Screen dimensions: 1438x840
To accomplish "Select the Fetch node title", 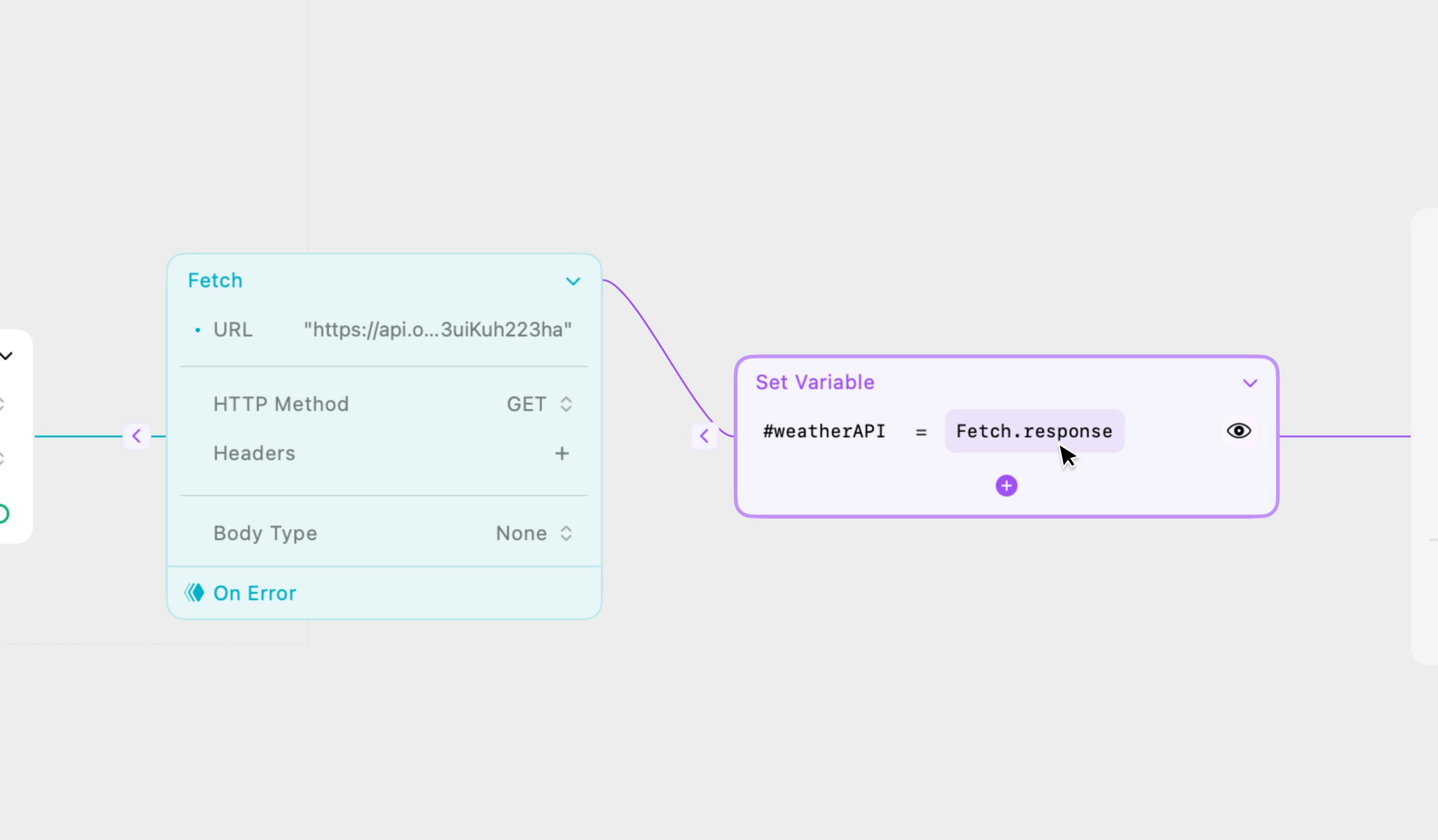I will [215, 280].
